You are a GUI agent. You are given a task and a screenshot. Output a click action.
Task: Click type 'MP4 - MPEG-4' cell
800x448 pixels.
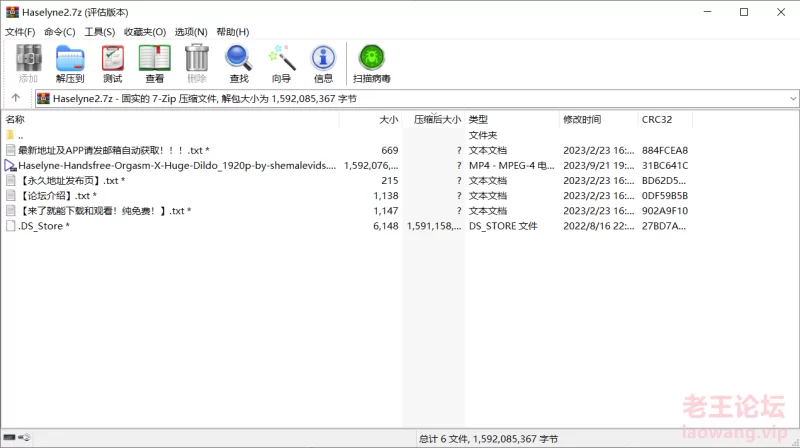tap(511, 165)
